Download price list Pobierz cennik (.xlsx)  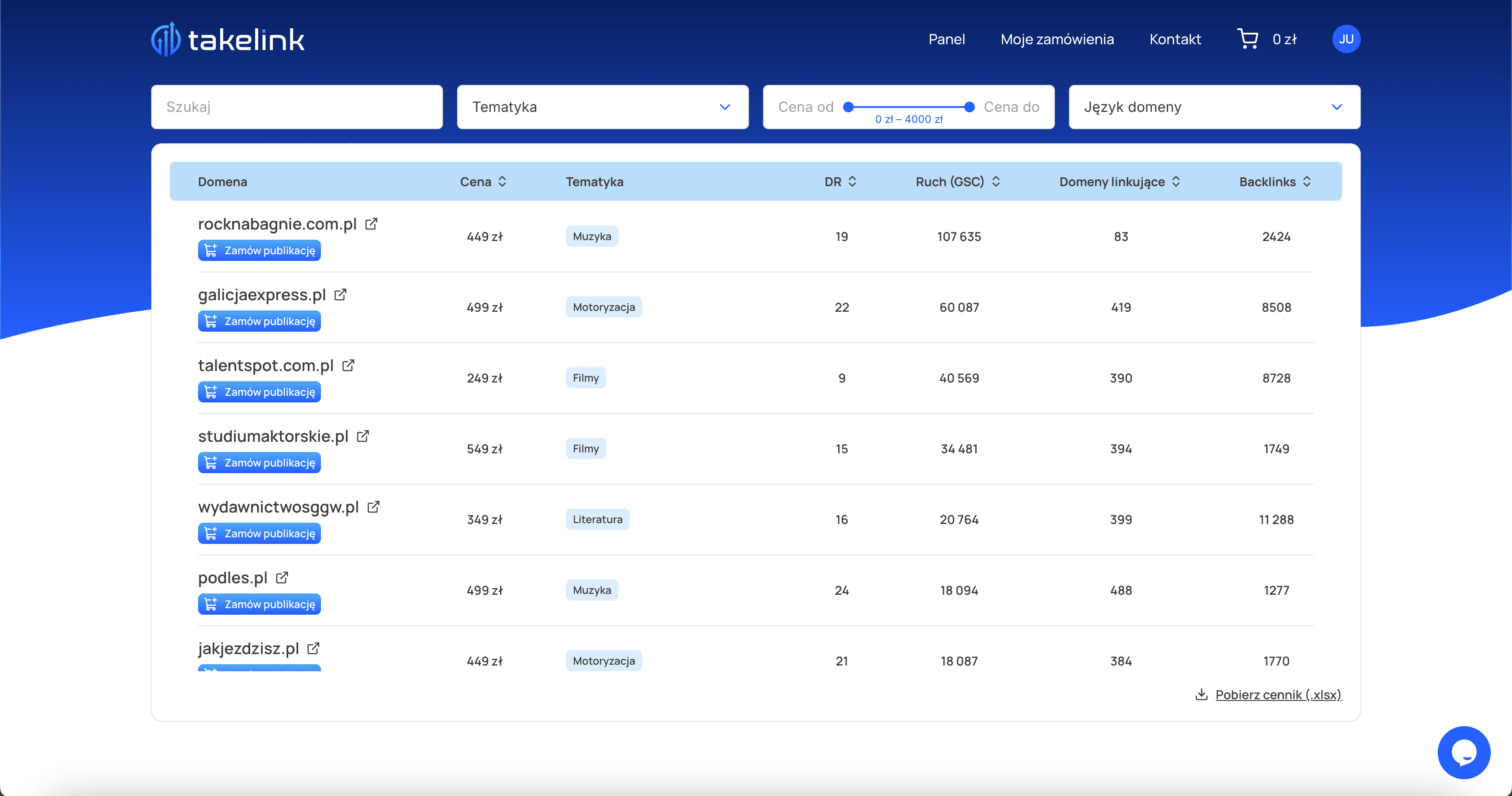coord(1278,694)
